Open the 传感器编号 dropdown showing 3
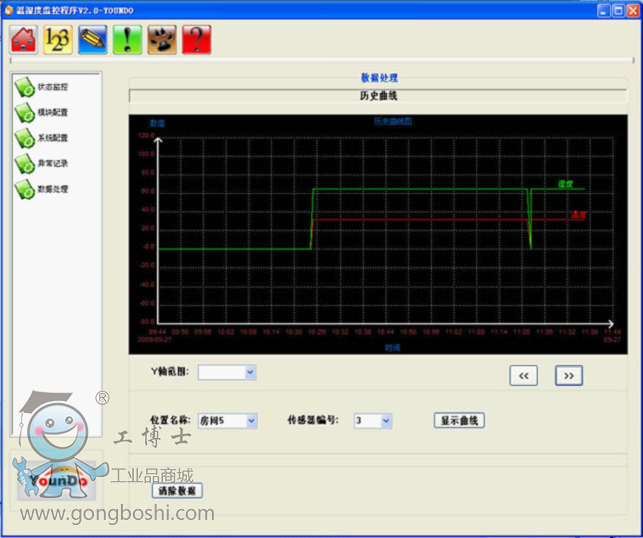The height and width of the screenshot is (538, 643). tap(385, 421)
